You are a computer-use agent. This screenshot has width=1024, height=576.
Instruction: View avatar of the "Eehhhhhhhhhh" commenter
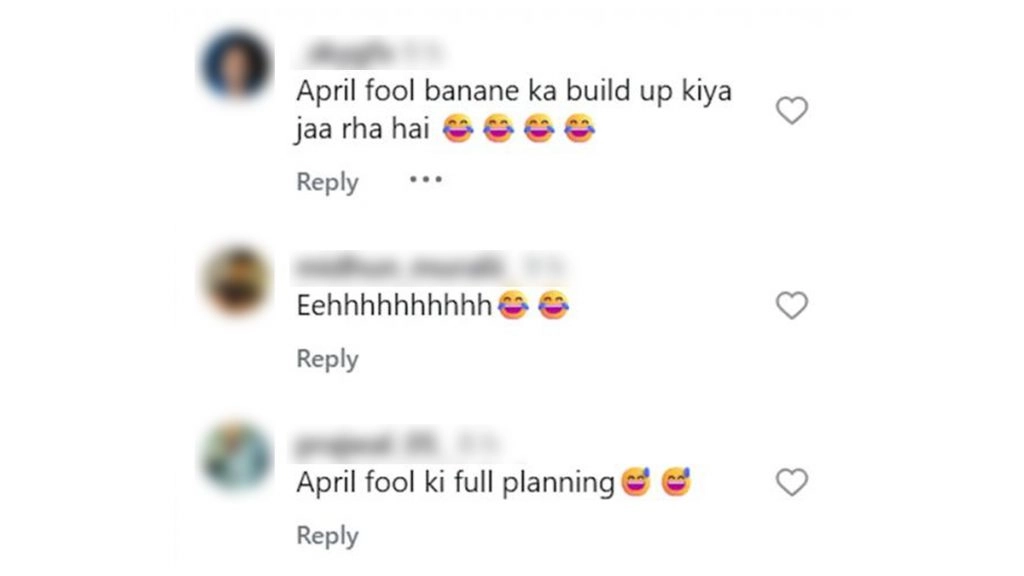coord(238,281)
